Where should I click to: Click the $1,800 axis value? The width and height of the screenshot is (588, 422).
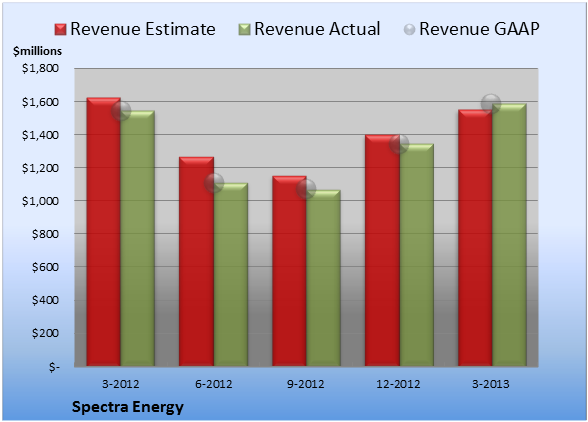[40, 68]
